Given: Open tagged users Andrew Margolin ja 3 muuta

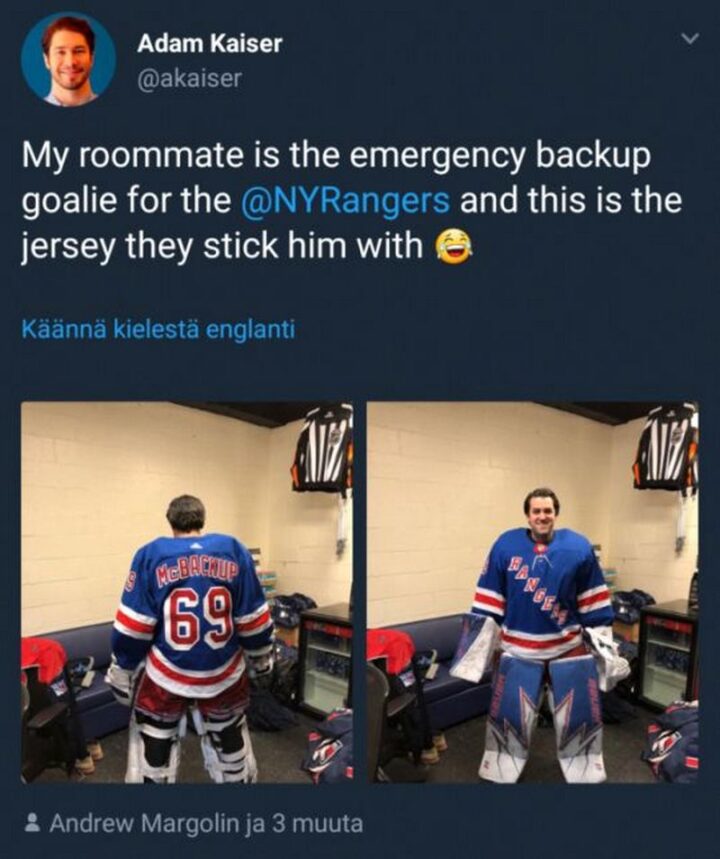Looking at the screenshot, I should (x=205, y=823).
